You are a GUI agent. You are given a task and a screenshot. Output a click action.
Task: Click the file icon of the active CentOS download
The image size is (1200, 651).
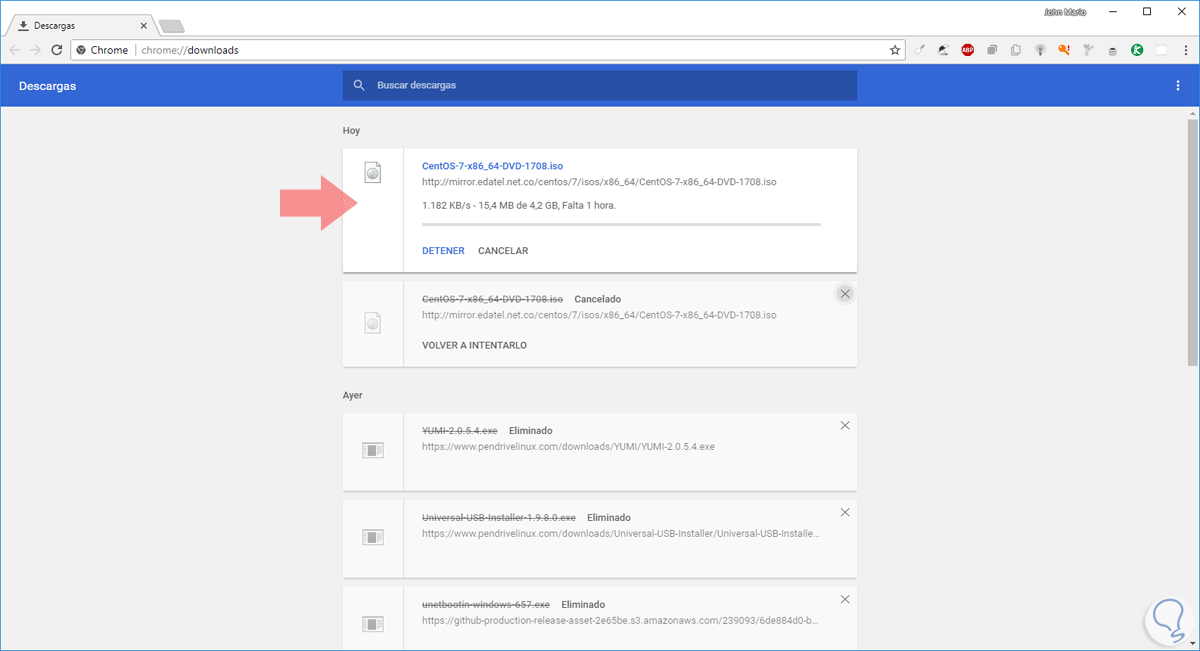(x=373, y=172)
